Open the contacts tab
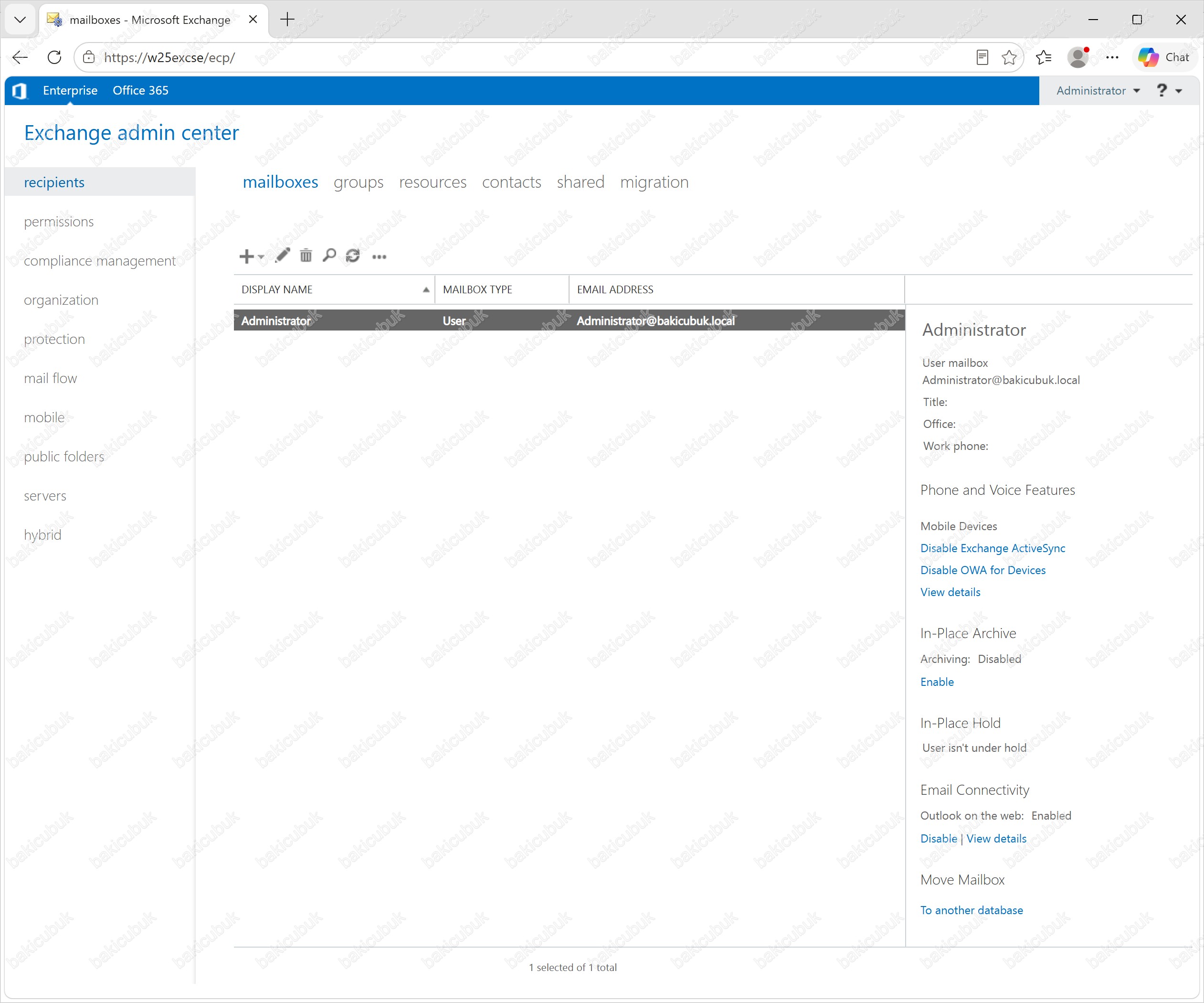Image resolution: width=1204 pixels, height=1003 pixels. tap(511, 182)
